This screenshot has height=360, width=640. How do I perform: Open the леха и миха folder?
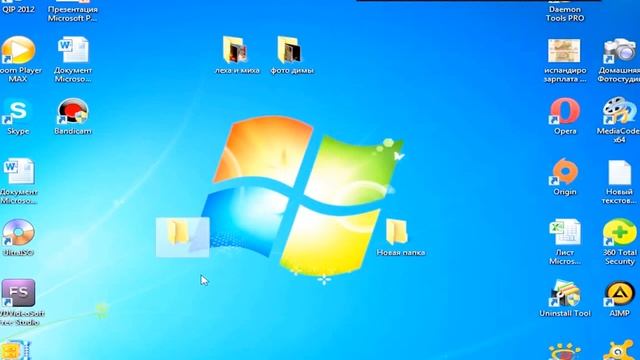click(237, 55)
